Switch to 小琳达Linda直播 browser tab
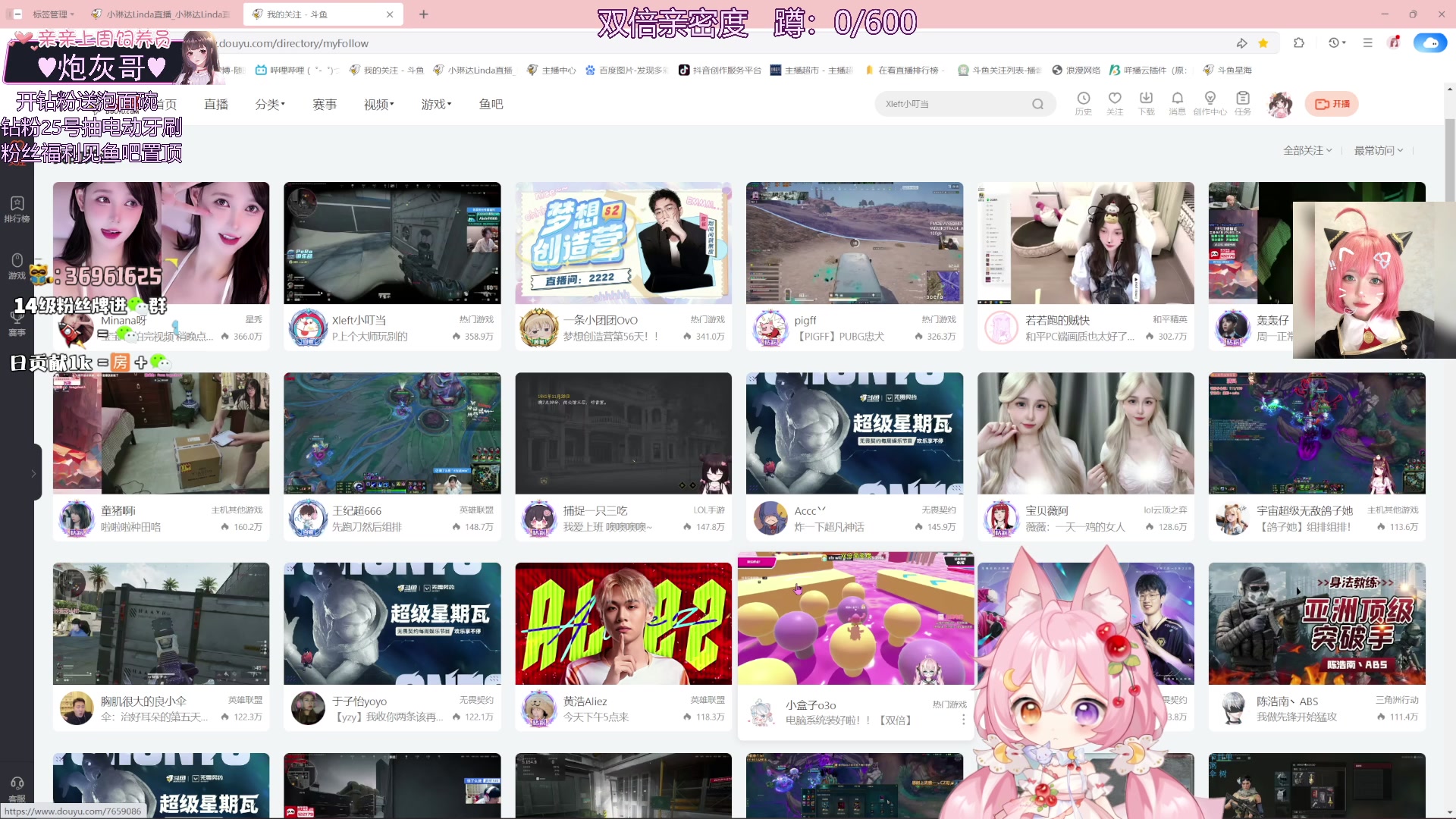Image resolution: width=1456 pixels, height=819 pixels. point(160,14)
